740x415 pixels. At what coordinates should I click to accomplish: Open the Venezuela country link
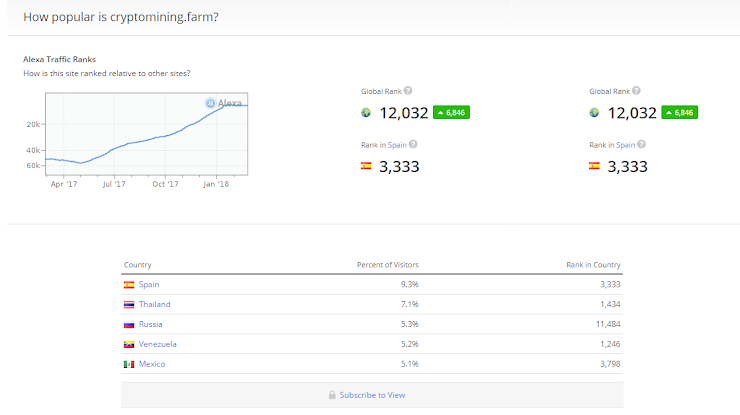pos(158,344)
